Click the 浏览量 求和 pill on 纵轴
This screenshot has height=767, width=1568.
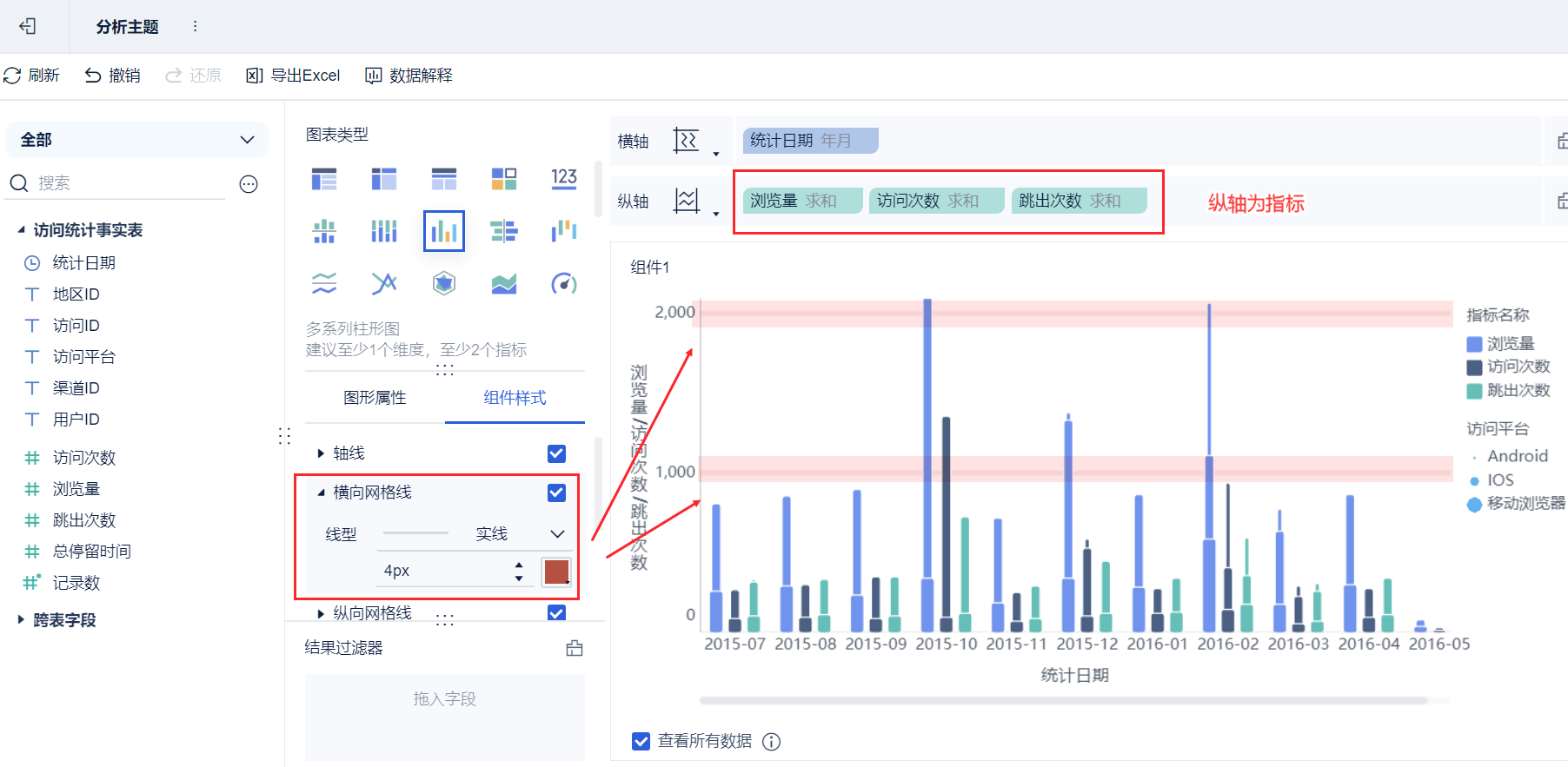pyautogui.click(x=802, y=201)
